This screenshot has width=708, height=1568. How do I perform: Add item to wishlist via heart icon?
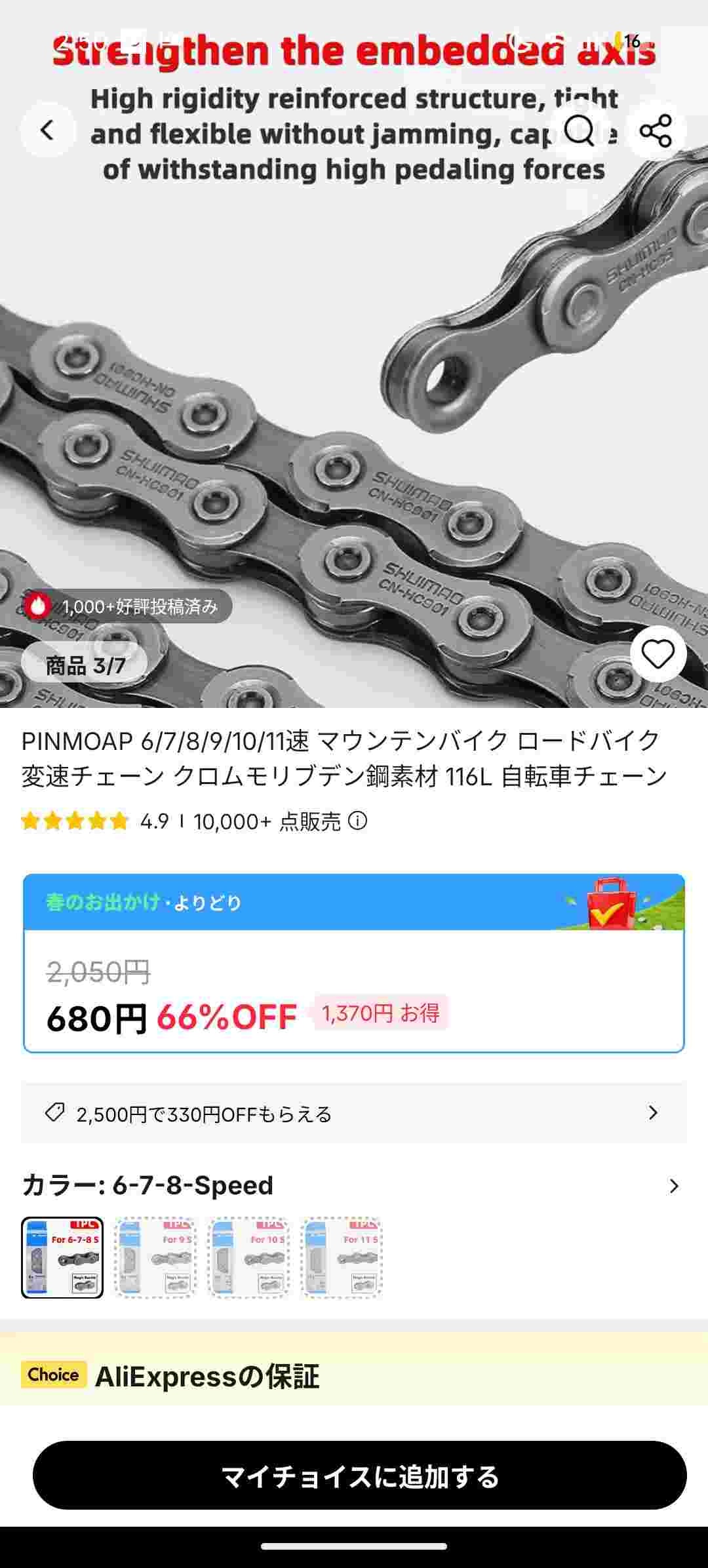click(x=658, y=654)
